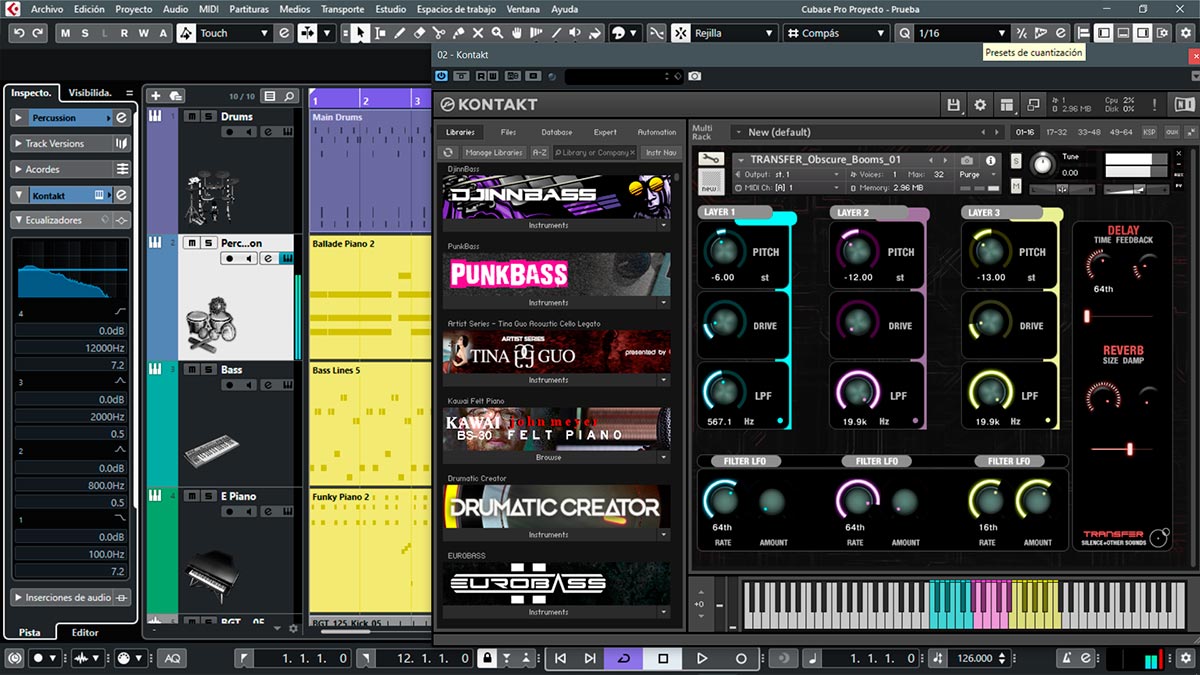The height and width of the screenshot is (675, 1200).
Task: Show TRANSFER instrument info icon
Action: pyautogui.click(x=991, y=160)
